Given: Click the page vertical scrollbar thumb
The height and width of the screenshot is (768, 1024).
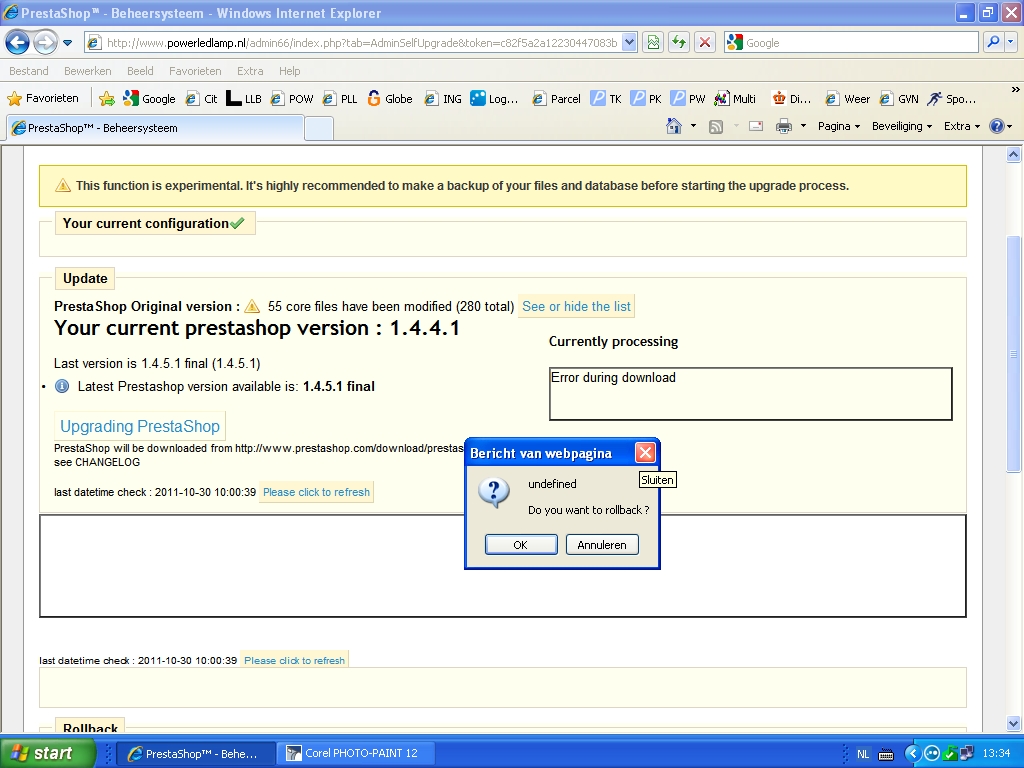Looking at the screenshot, I should tap(1013, 354).
